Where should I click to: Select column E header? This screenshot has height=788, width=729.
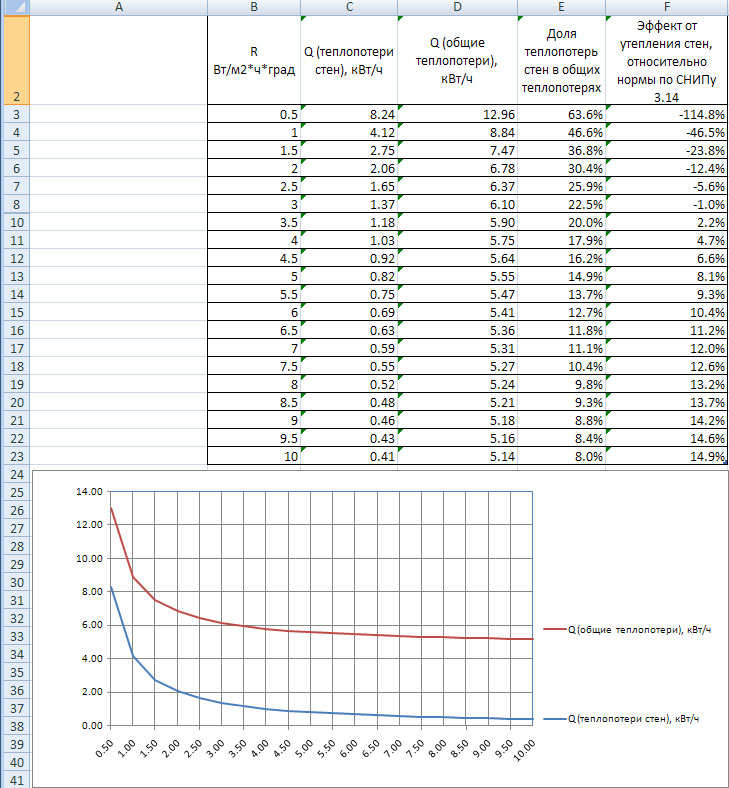pyautogui.click(x=561, y=7)
